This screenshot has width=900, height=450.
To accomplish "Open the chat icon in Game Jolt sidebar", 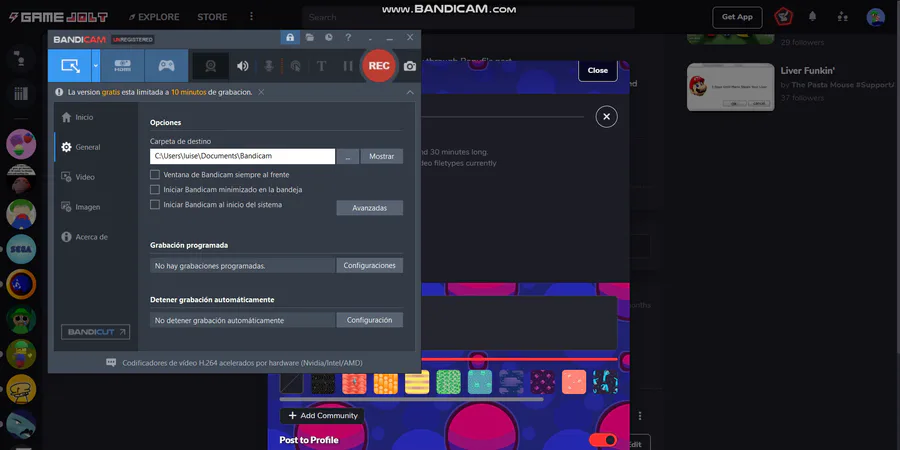I will pyautogui.click(x=21, y=60).
